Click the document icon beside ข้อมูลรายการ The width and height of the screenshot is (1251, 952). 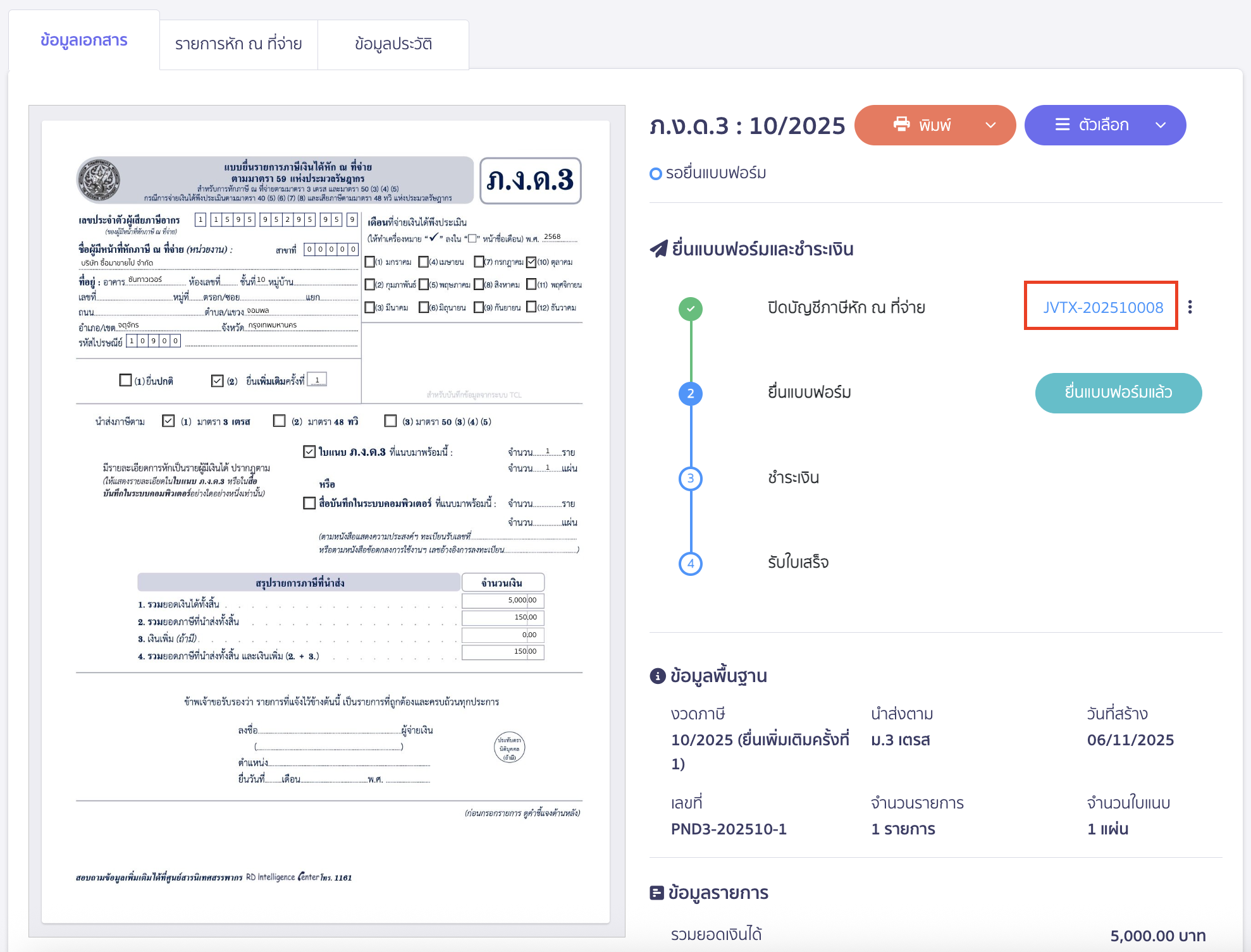tap(656, 893)
